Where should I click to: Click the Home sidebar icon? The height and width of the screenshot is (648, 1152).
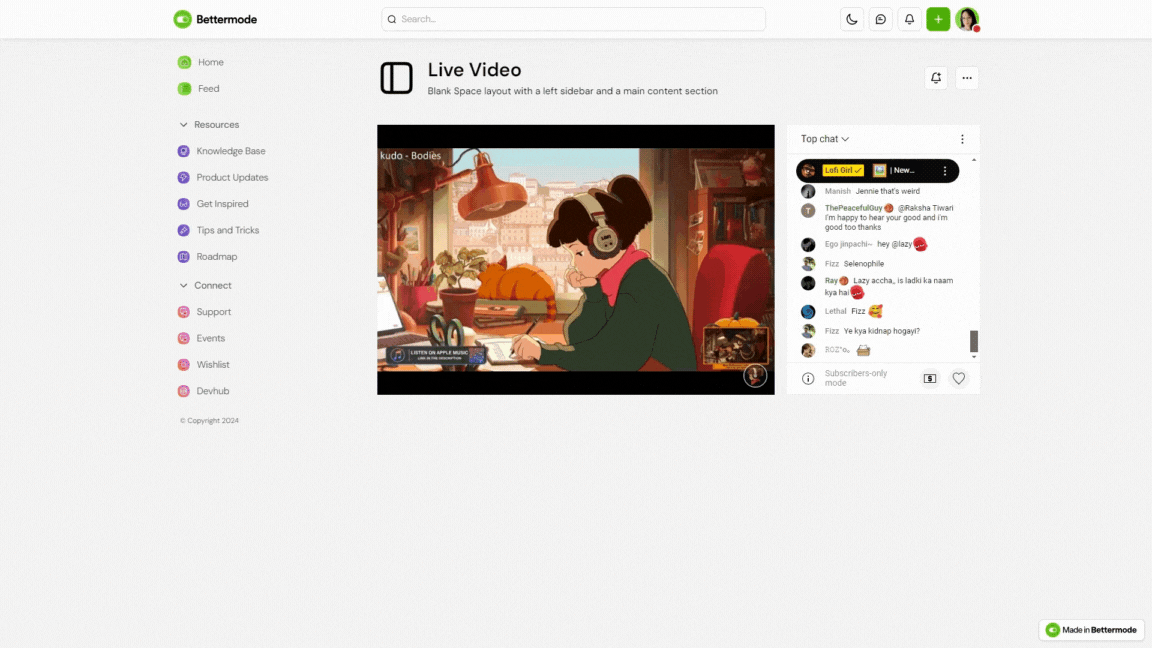click(184, 62)
